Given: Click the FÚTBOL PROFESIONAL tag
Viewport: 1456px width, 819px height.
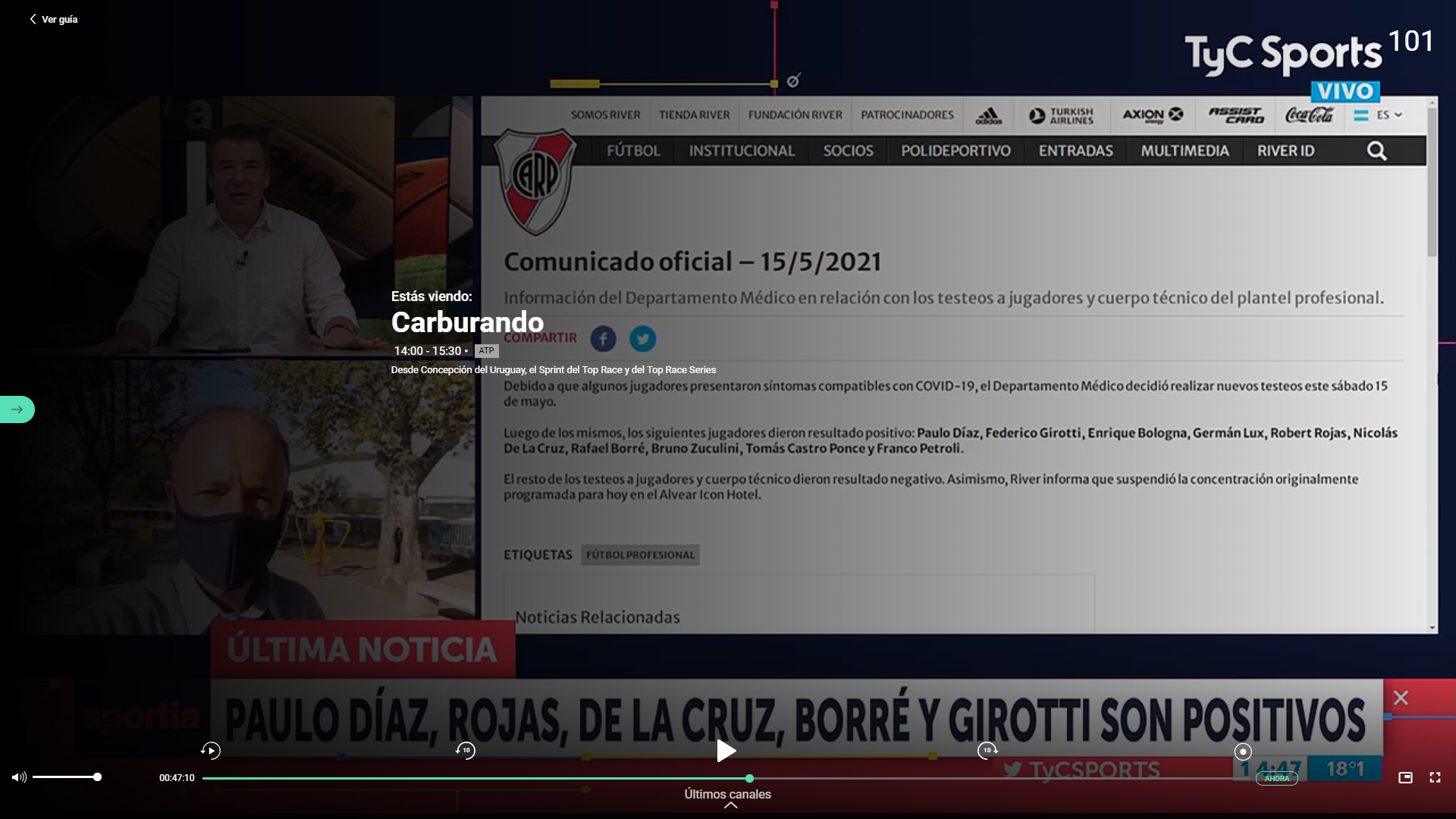Looking at the screenshot, I should click(x=640, y=555).
